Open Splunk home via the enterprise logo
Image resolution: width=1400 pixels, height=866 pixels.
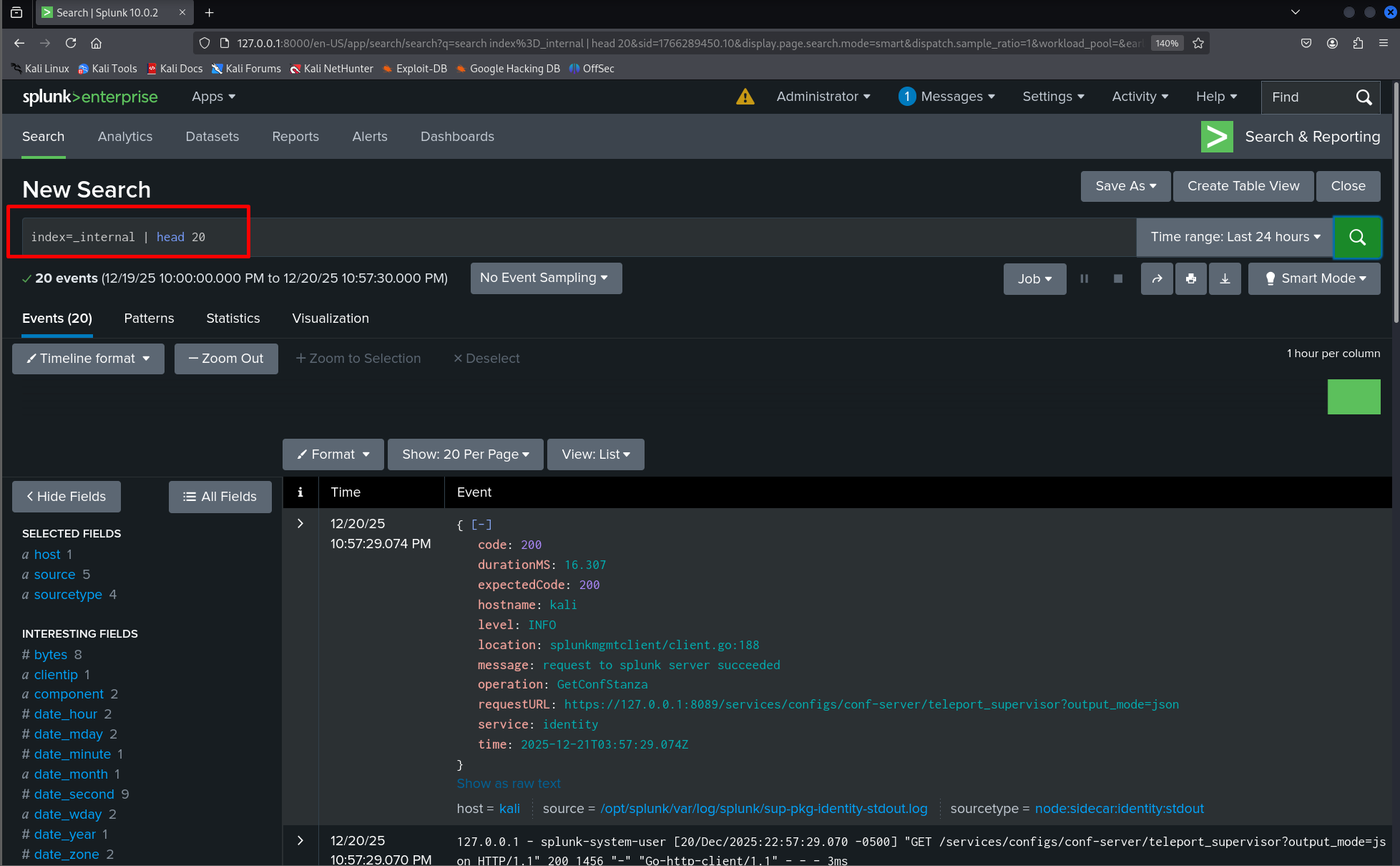click(89, 97)
